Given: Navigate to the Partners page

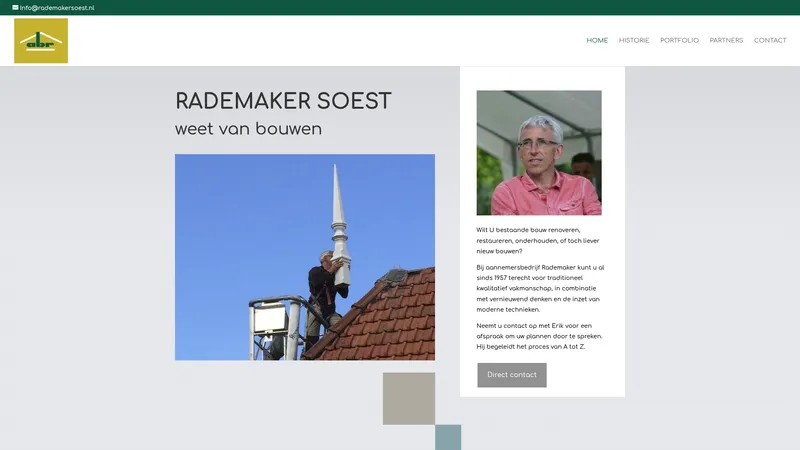Looking at the screenshot, I should point(726,40).
